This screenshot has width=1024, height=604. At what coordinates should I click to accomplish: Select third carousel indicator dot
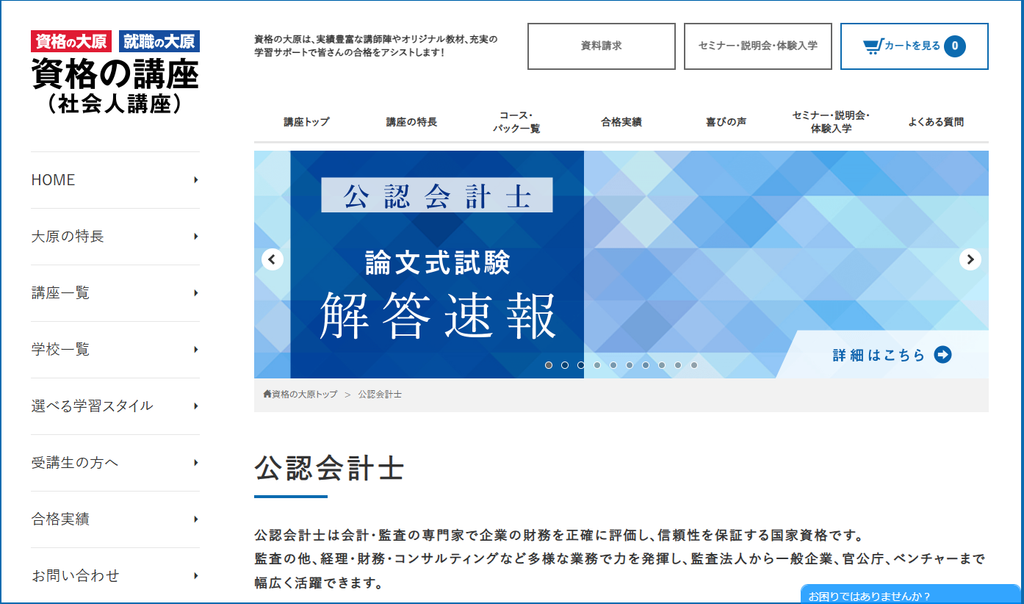581,365
